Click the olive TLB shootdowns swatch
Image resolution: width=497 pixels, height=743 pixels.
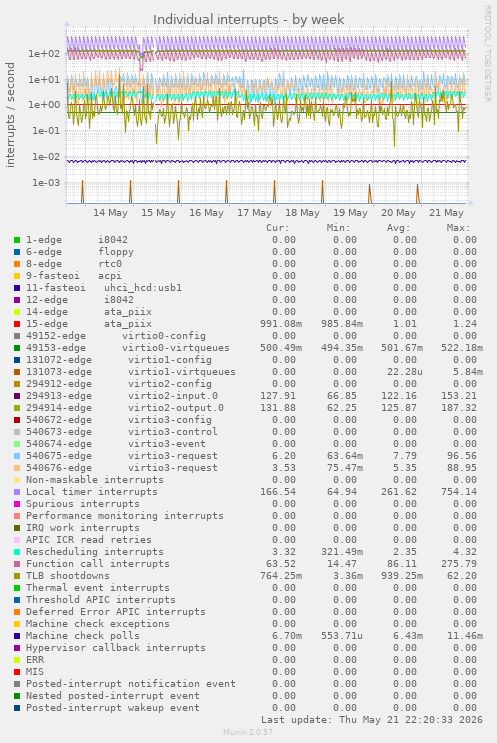(17, 576)
